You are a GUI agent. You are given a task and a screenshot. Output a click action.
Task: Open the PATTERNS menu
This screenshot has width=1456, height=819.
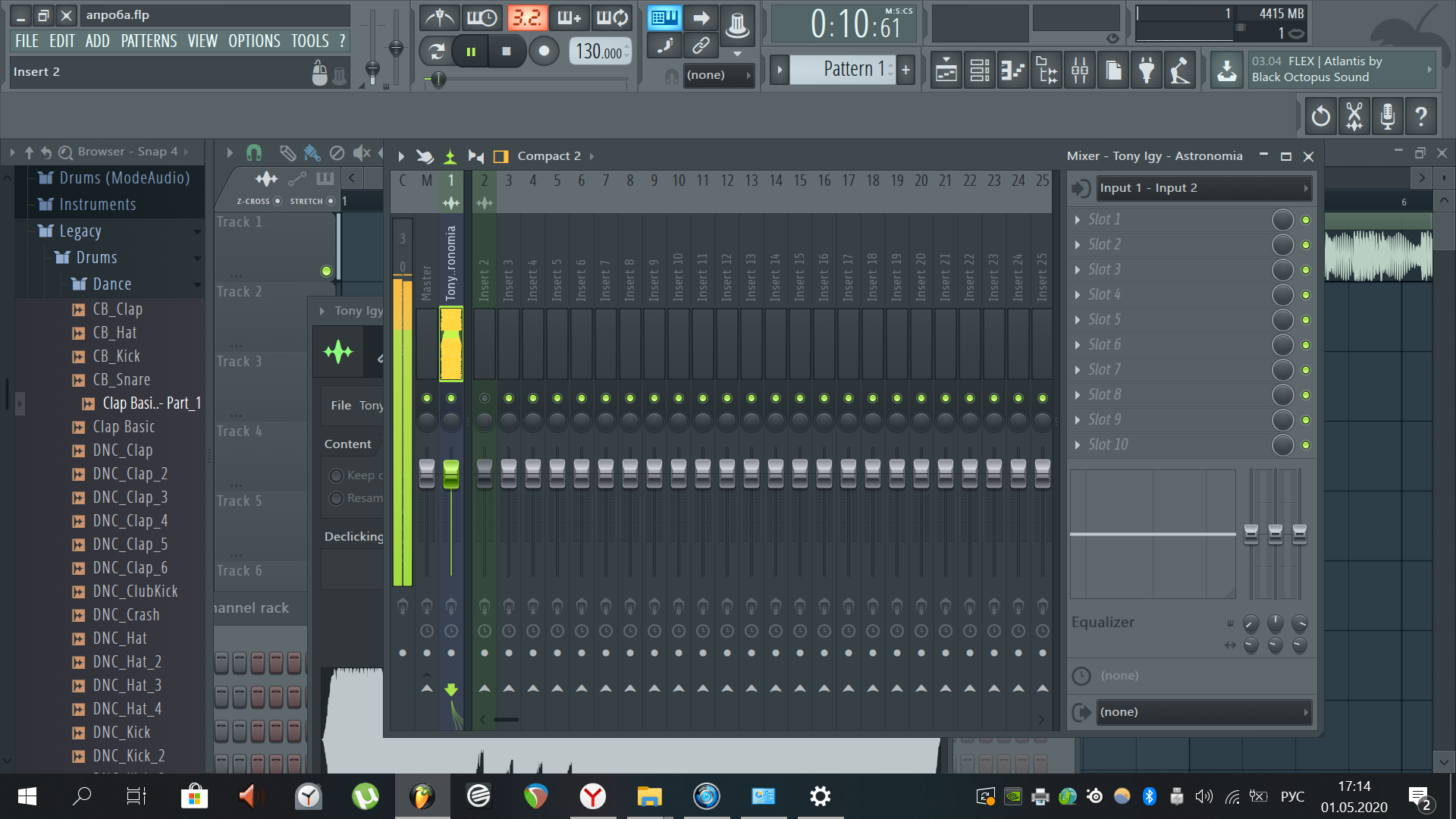point(149,41)
